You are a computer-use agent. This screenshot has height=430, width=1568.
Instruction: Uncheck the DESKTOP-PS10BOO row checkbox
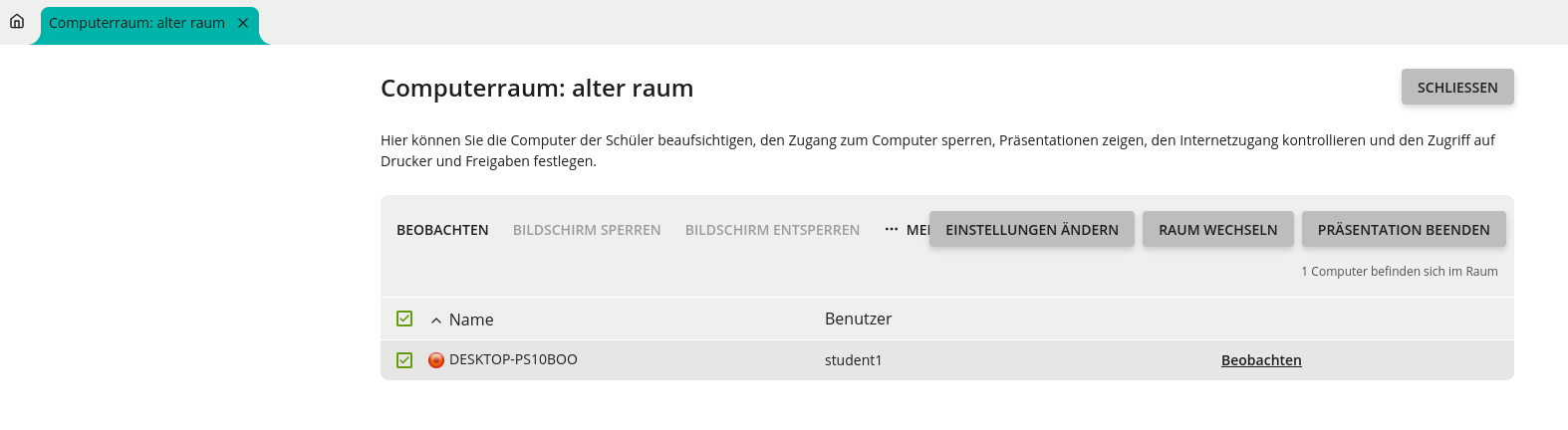404,360
